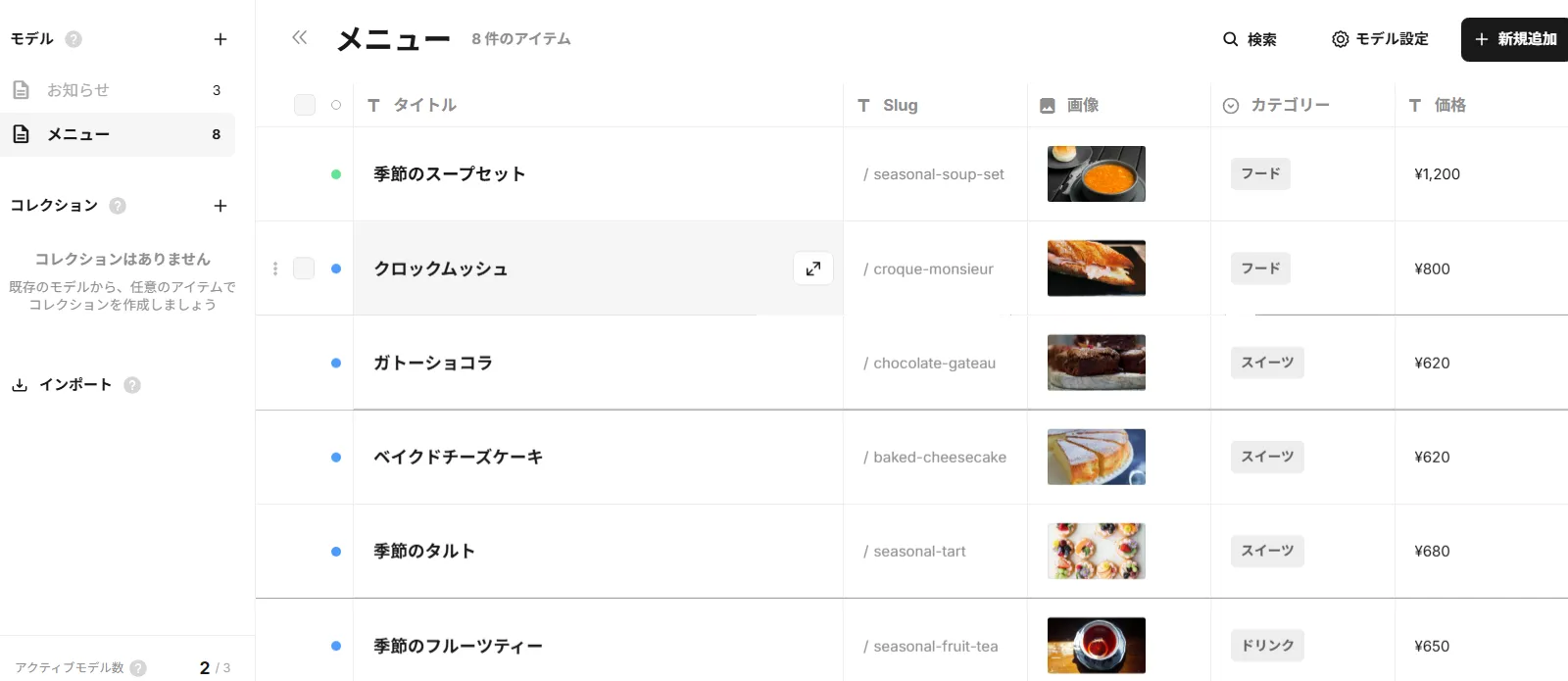Screen dimensions: 1568x681
Task: Add a new collection with the plus icon
Action: pos(220,206)
